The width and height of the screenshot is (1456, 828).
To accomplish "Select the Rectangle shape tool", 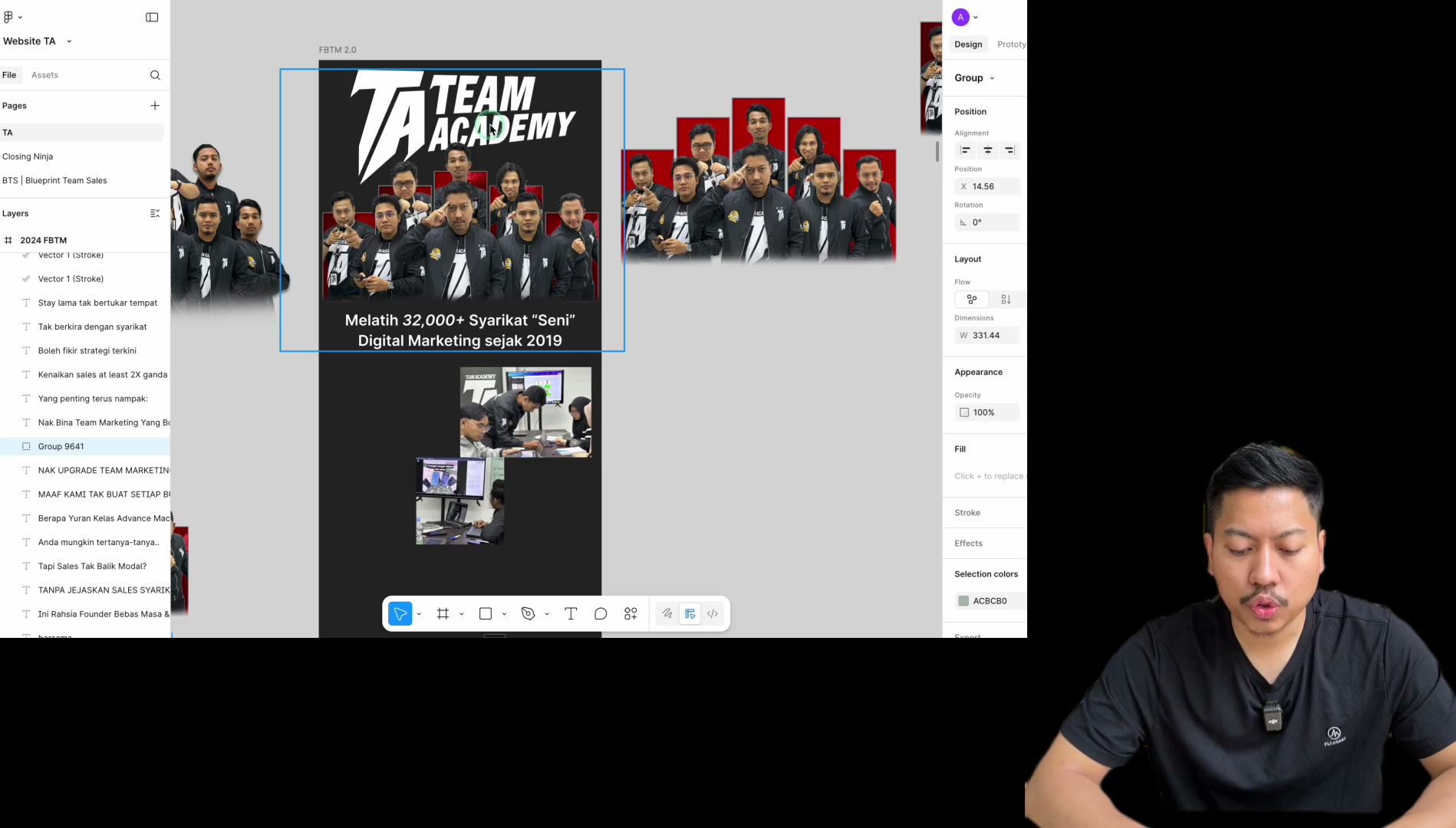I will click(486, 614).
